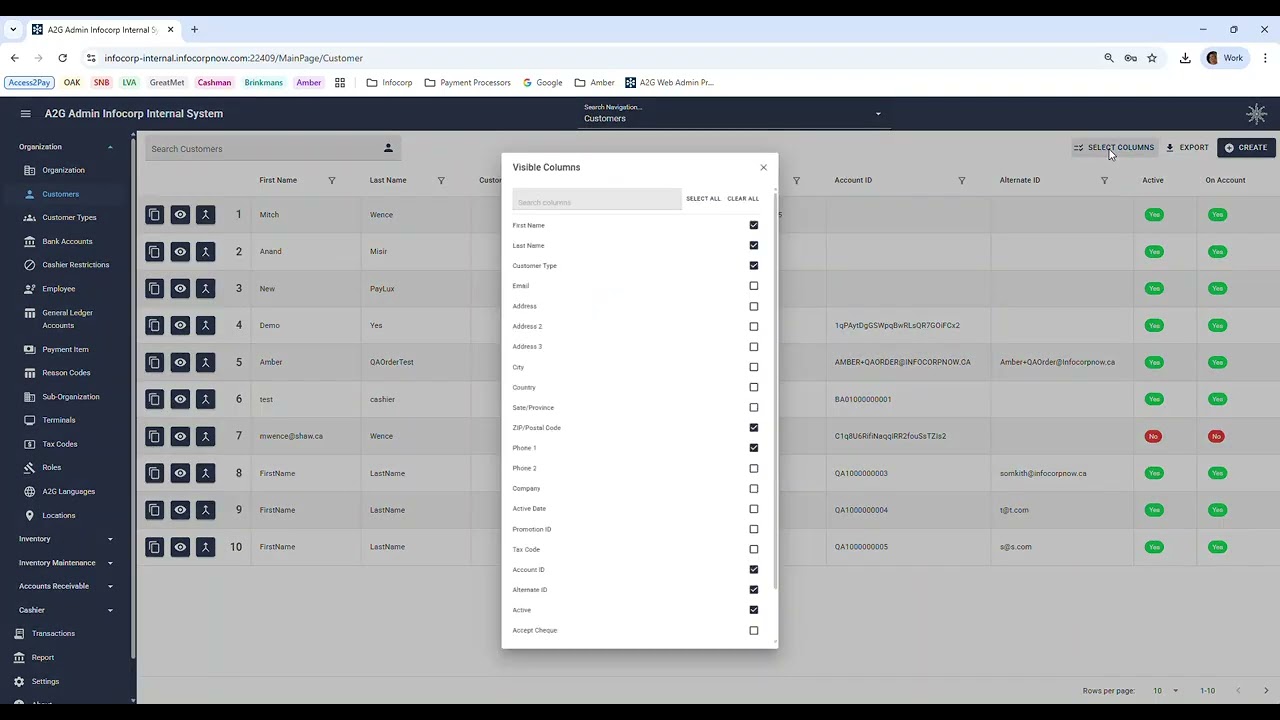The image size is (1280, 720).
Task: Click the Bank Accounts sidebar icon
Action: coord(30,241)
